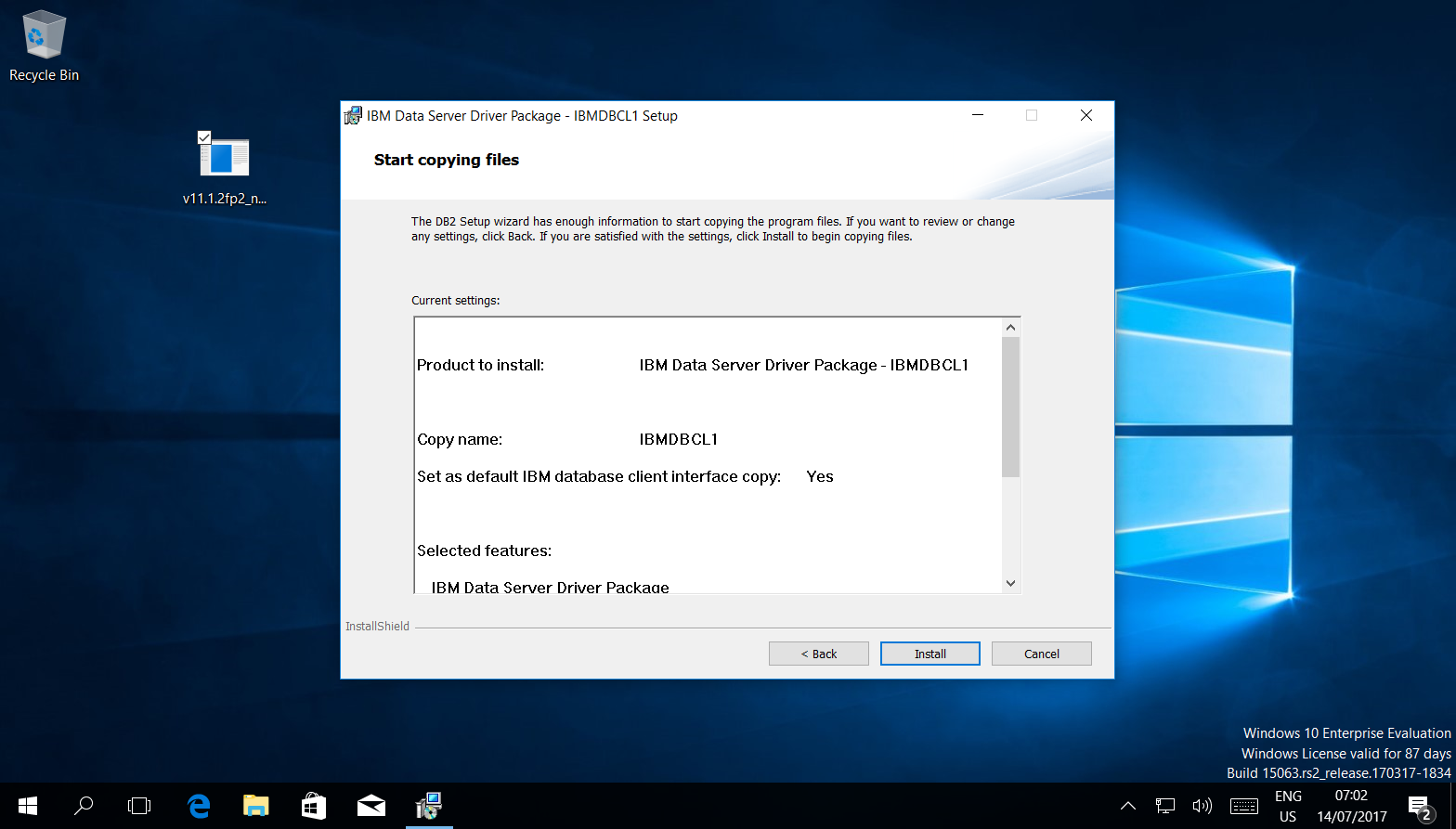
Task: Show hidden system tray icons
Action: 1127,806
